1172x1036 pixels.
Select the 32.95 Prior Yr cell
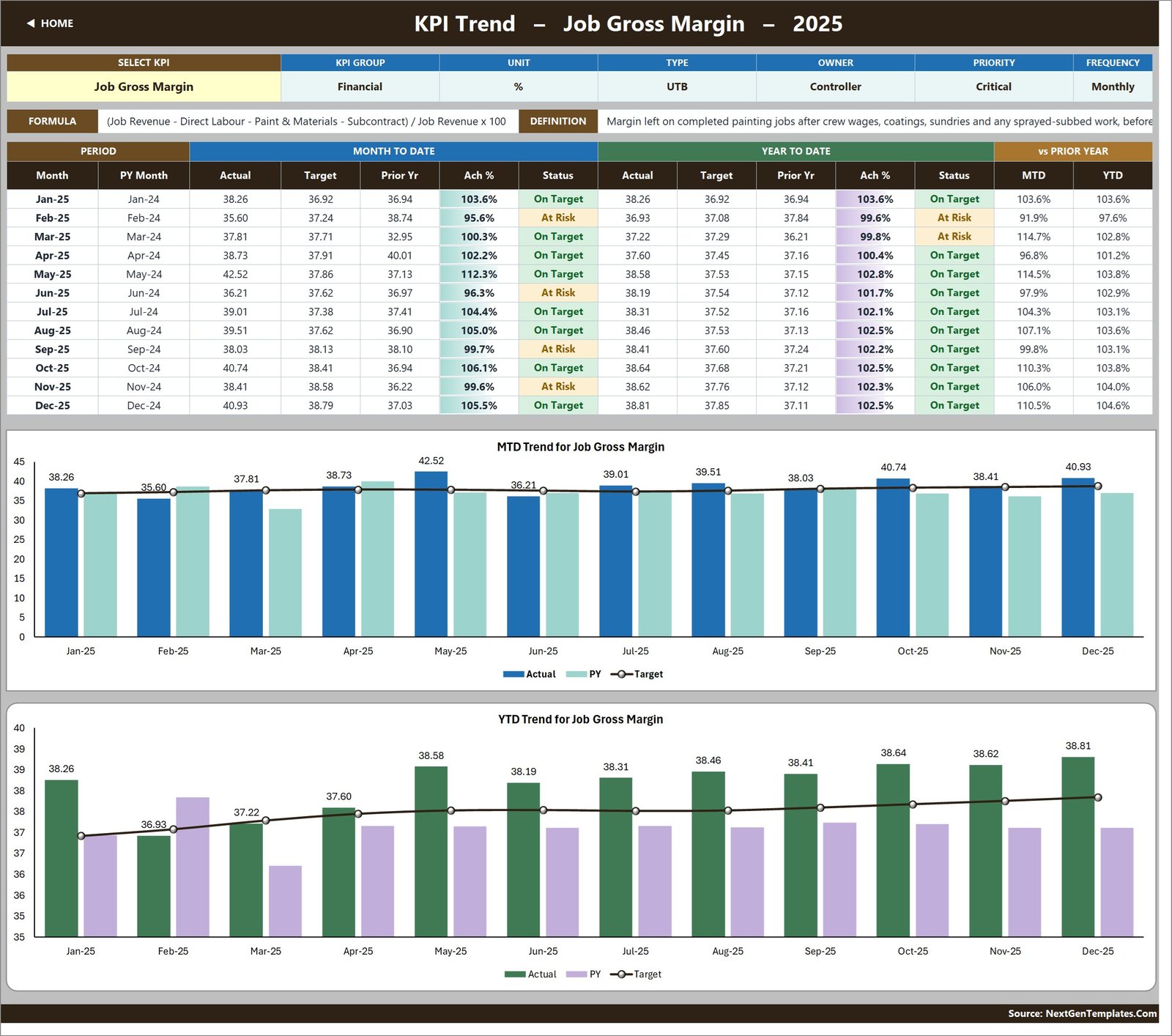tap(400, 237)
